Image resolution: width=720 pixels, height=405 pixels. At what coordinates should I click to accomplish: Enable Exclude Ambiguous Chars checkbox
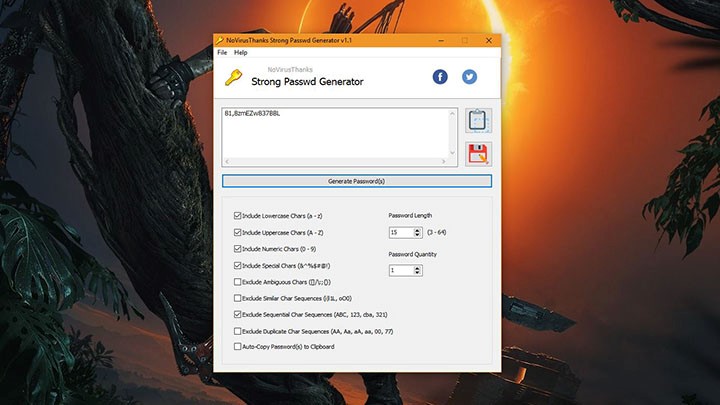pos(237,281)
